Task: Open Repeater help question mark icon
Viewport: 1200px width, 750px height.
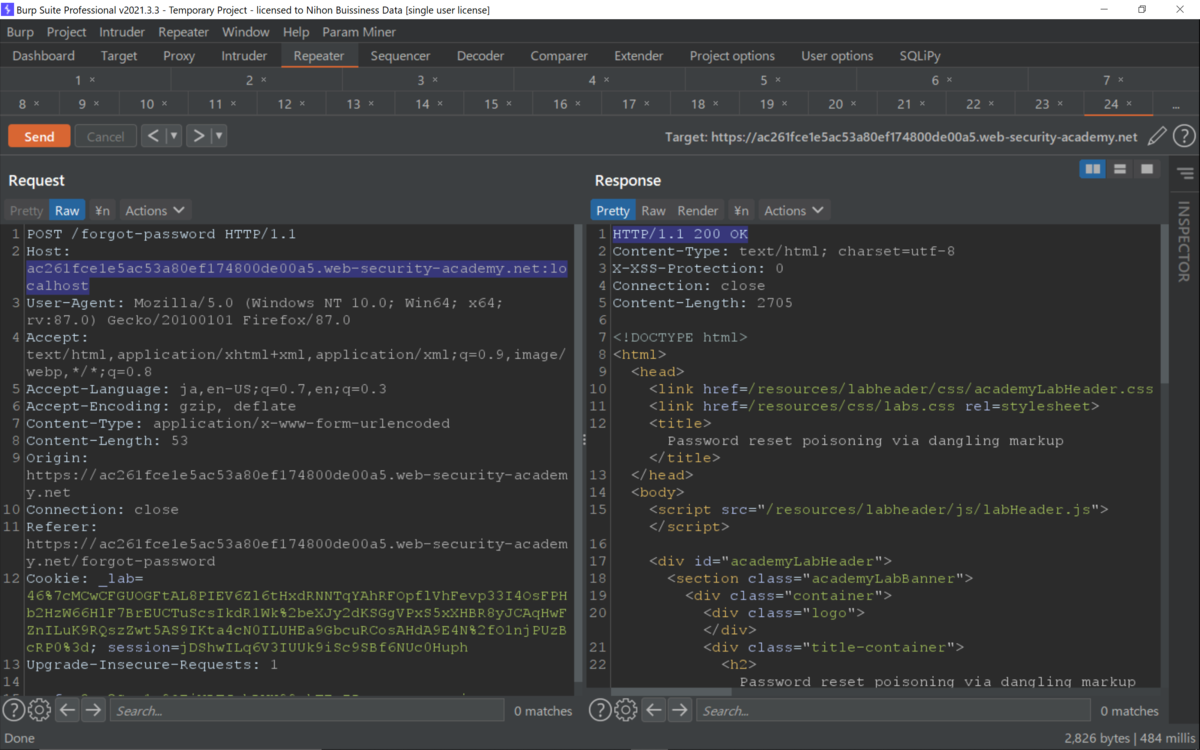Action: pos(1184,136)
